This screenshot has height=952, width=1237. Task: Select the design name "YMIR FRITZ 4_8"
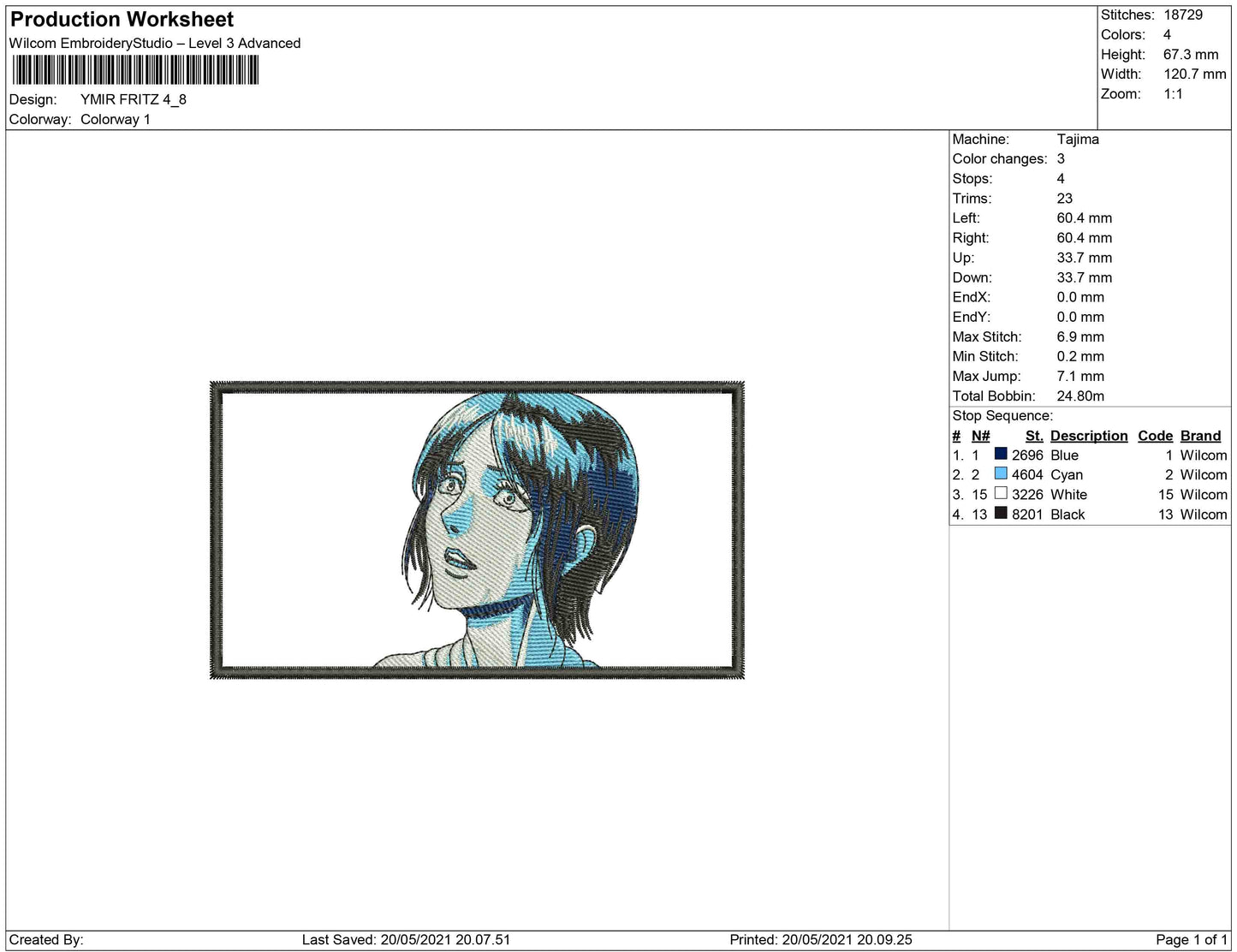tap(134, 99)
